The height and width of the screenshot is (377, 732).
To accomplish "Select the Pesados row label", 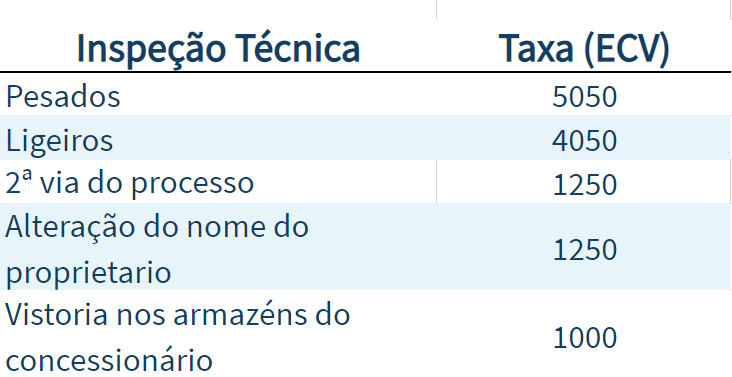I will (63, 96).
